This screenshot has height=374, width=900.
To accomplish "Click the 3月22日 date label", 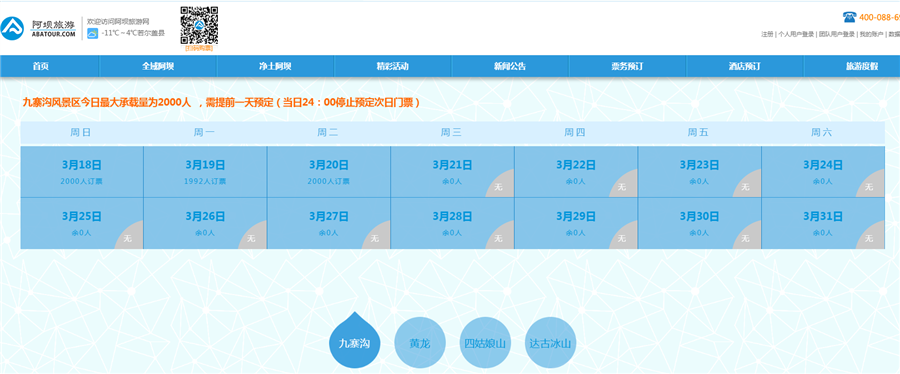I will [x=576, y=165].
